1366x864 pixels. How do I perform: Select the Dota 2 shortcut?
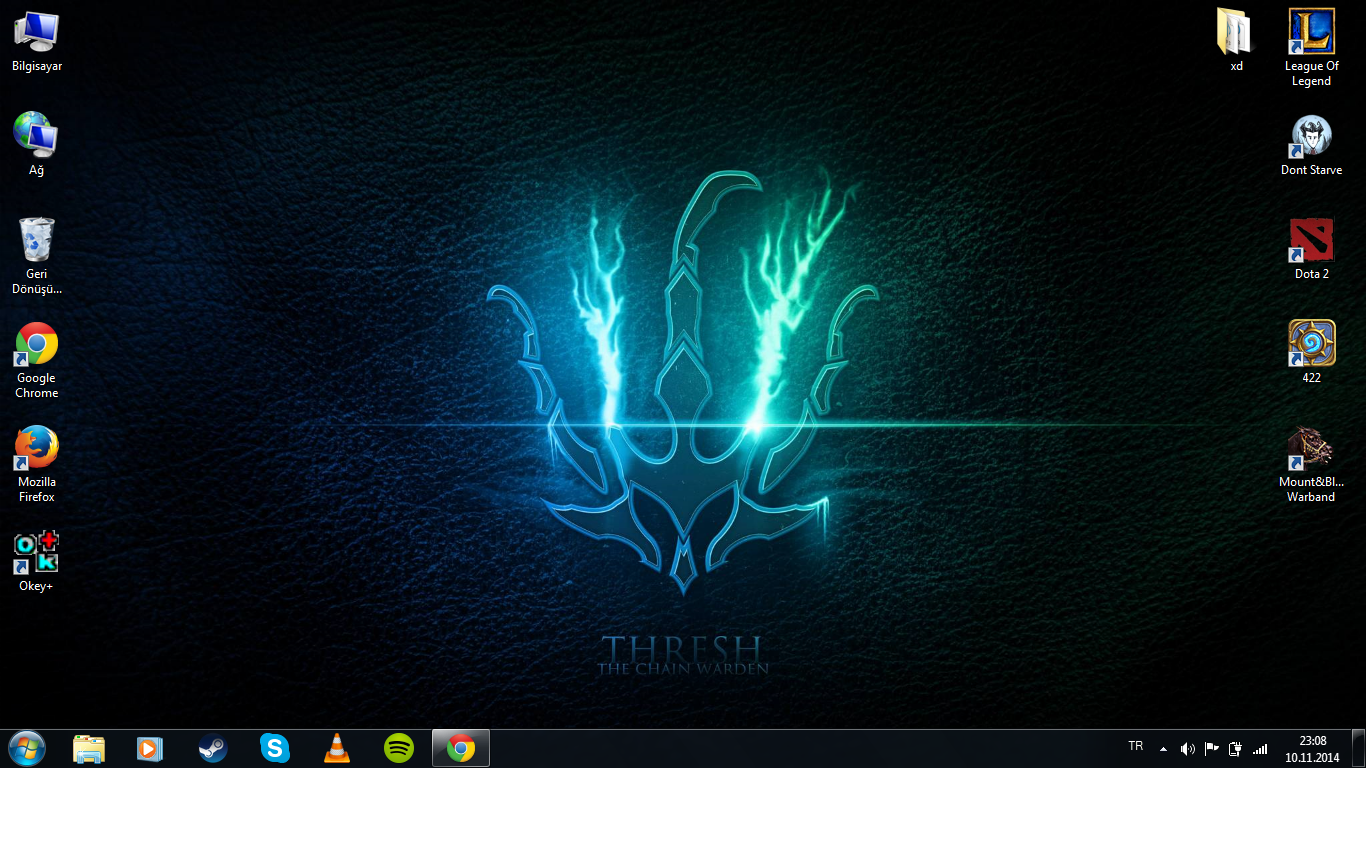[x=1311, y=248]
